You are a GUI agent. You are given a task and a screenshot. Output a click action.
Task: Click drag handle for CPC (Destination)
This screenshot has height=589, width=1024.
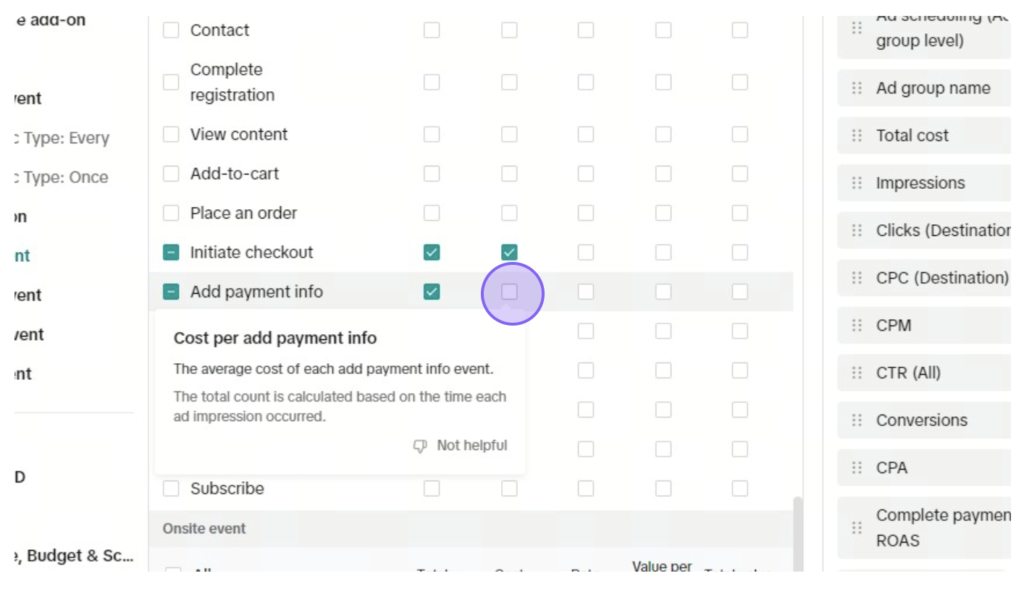coord(857,278)
